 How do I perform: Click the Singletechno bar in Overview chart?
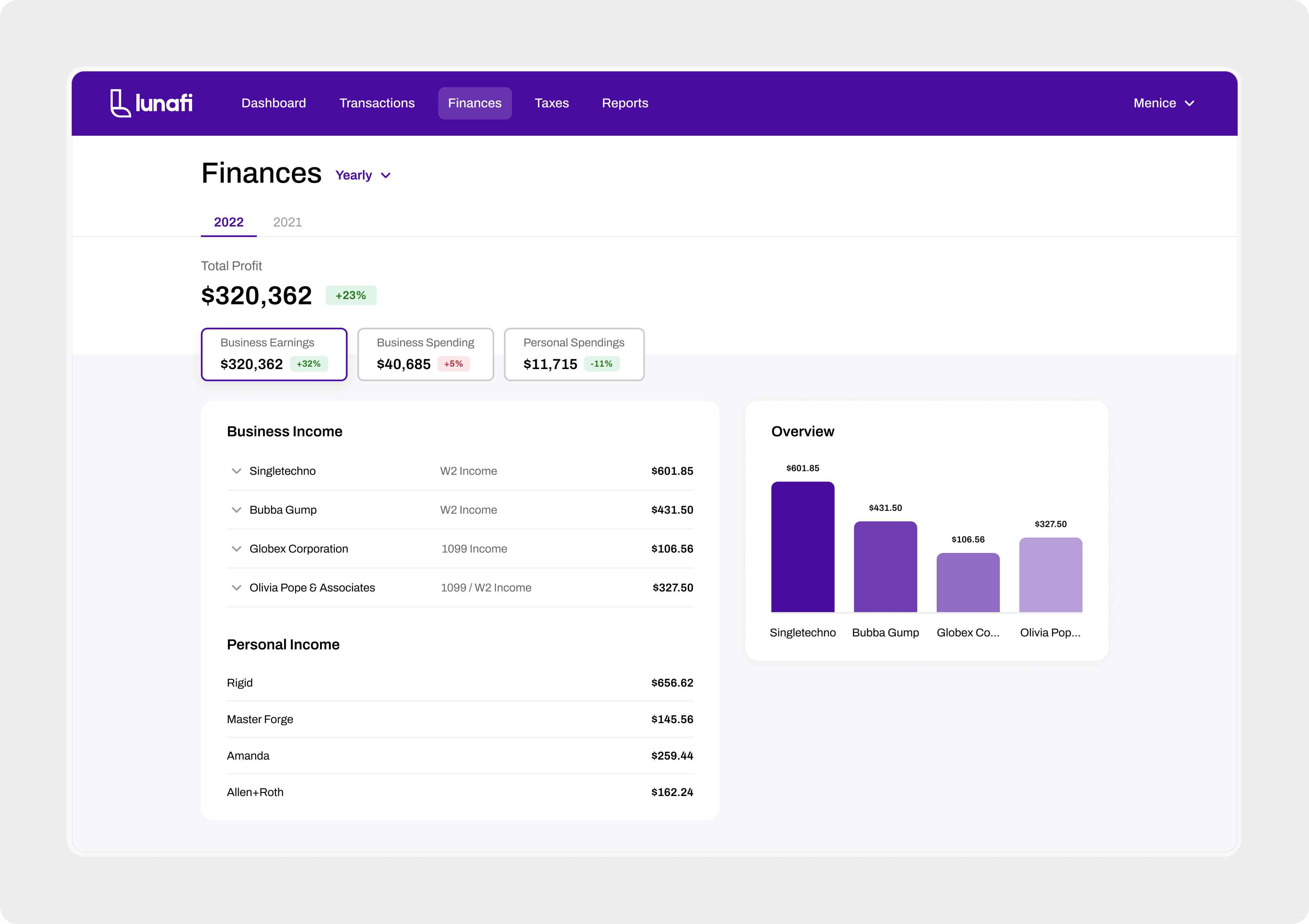tap(803, 547)
